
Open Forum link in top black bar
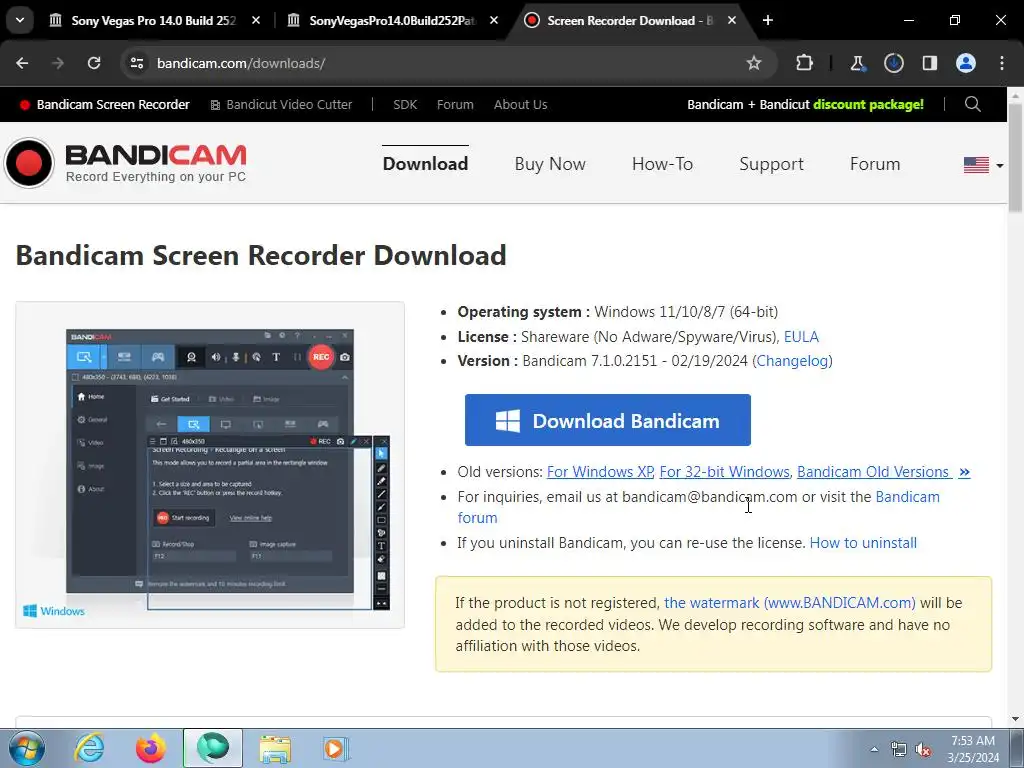click(x=455, y=104)
